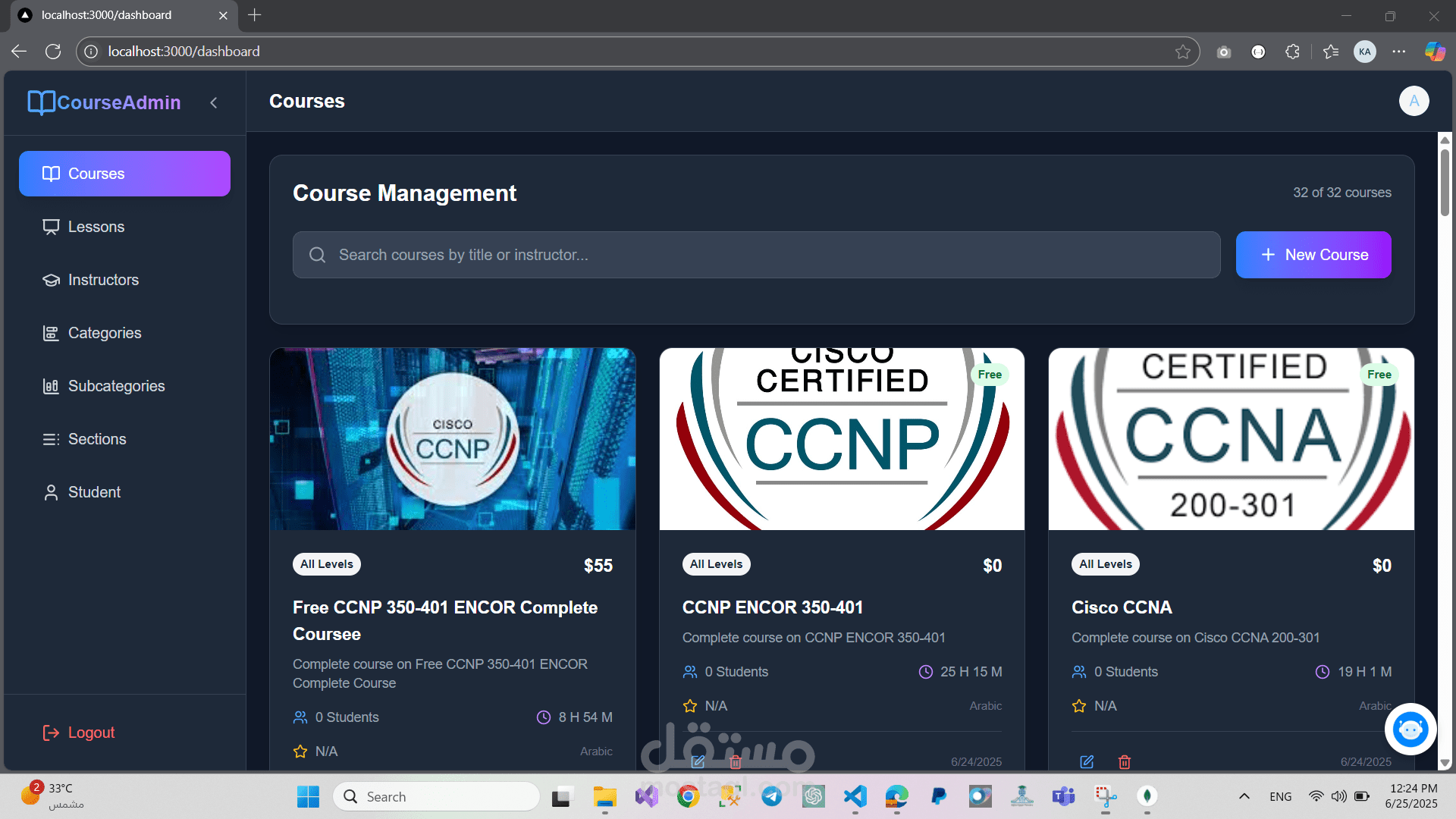This screenshot has width=1456, height=819.
Task: Open browser extensions puzzle icon
Action: (1293, 52)
